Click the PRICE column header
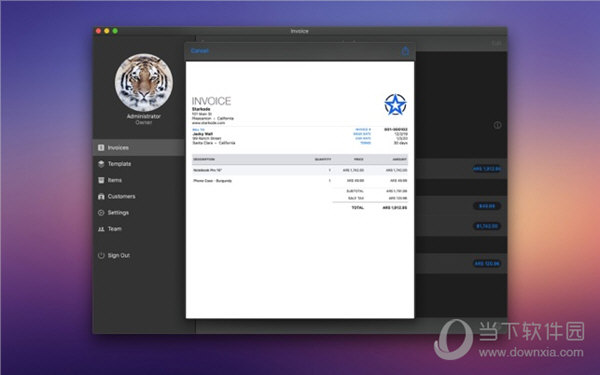Viewport: 600px width, 375px height. [359, 159]
